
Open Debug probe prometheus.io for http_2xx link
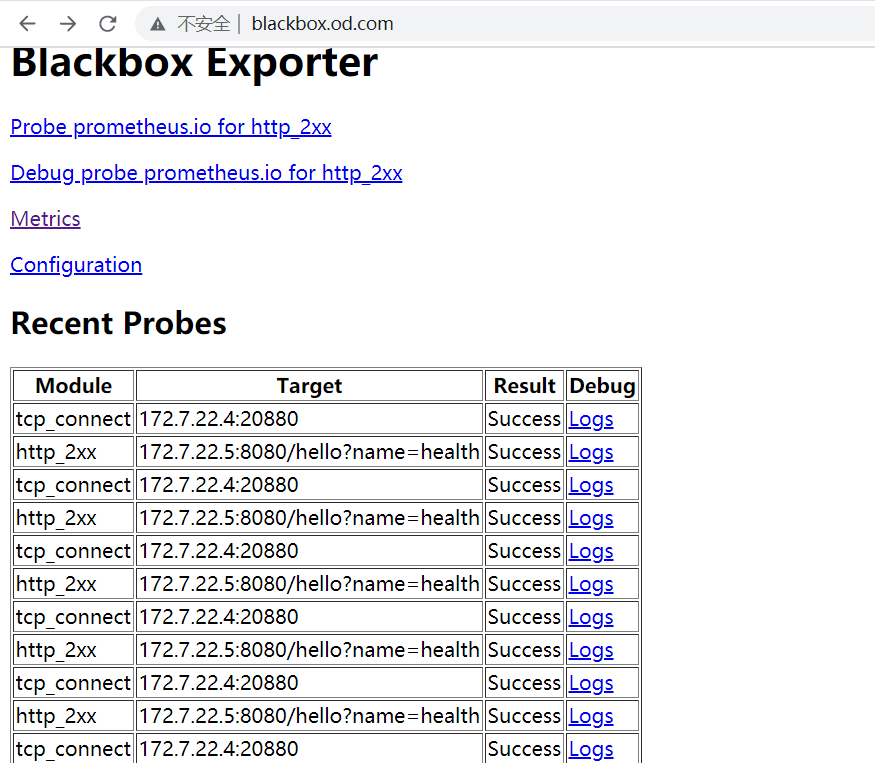206,173
